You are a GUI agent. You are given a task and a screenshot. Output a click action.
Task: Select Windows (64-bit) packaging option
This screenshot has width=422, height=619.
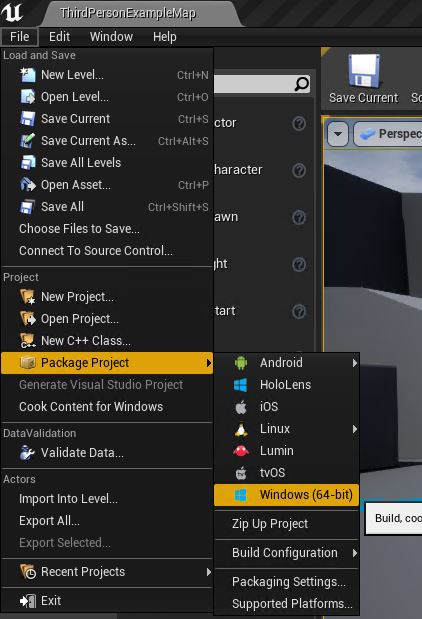click(287, 495)
